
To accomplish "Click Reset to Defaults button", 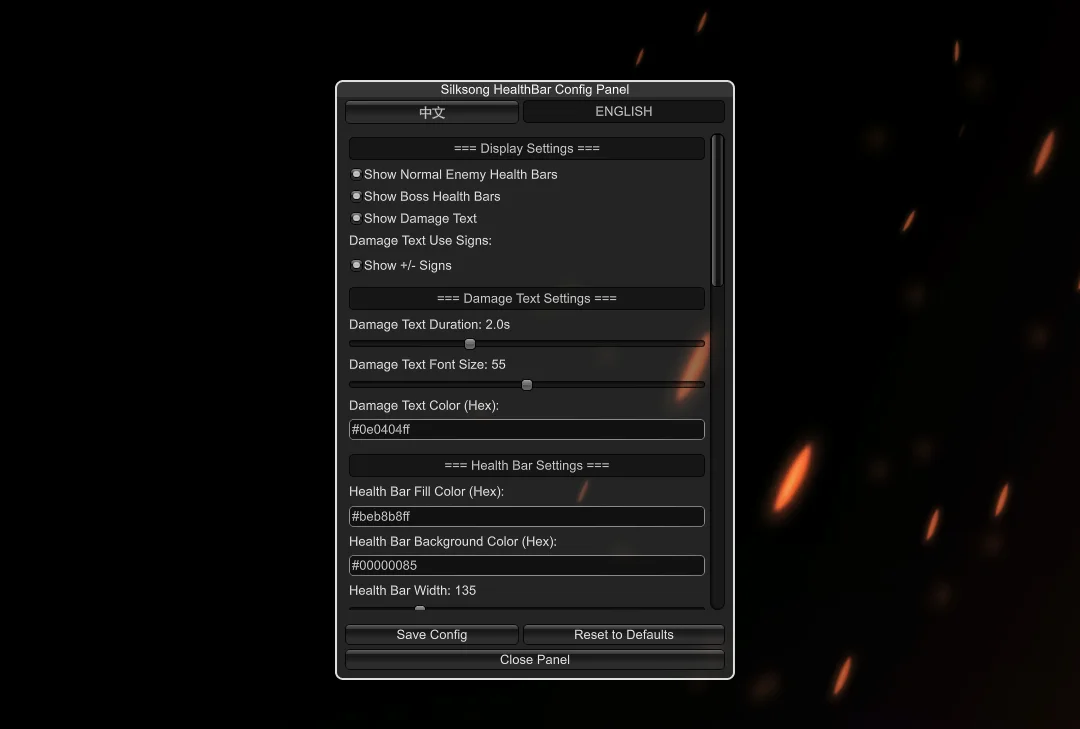I will 623,635.
